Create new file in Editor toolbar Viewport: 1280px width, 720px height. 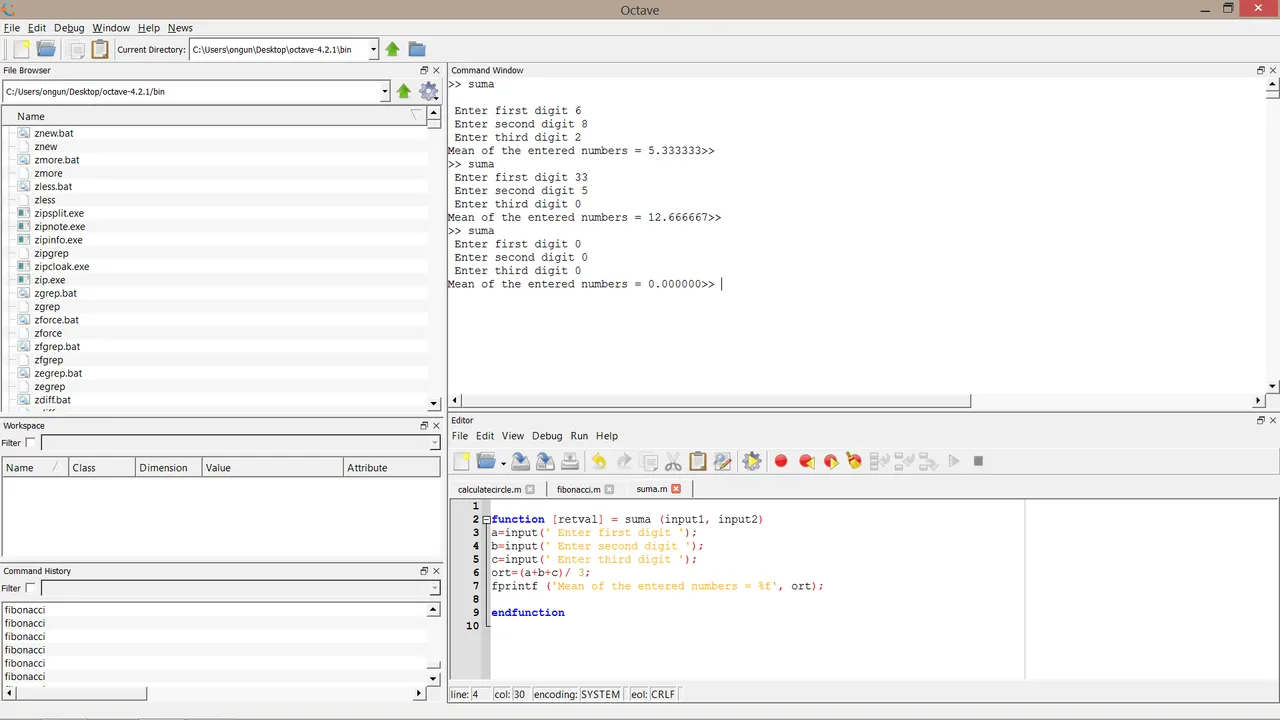click(x=461, y=461)
